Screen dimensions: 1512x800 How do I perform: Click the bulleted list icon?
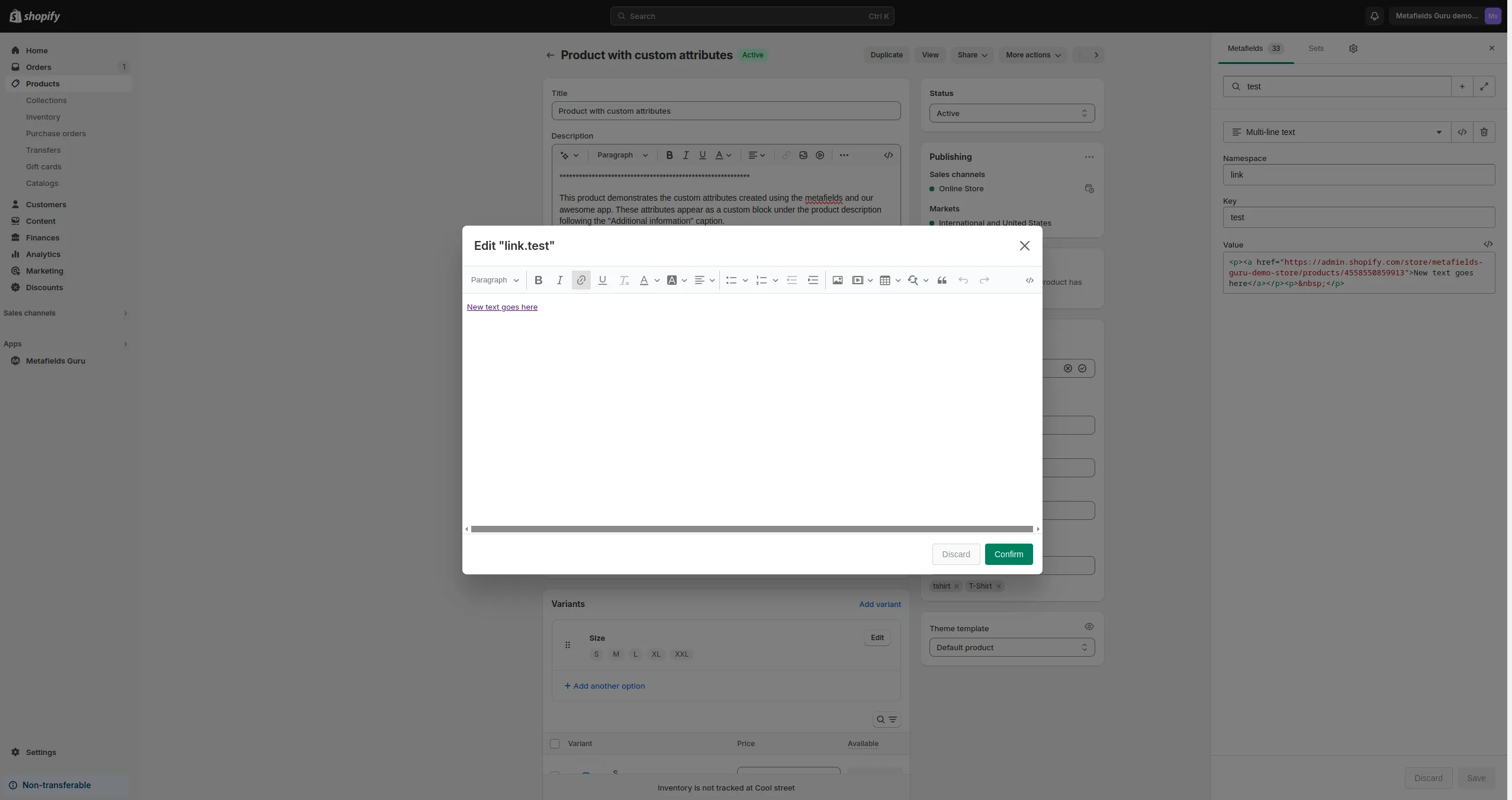click(731, 280)
